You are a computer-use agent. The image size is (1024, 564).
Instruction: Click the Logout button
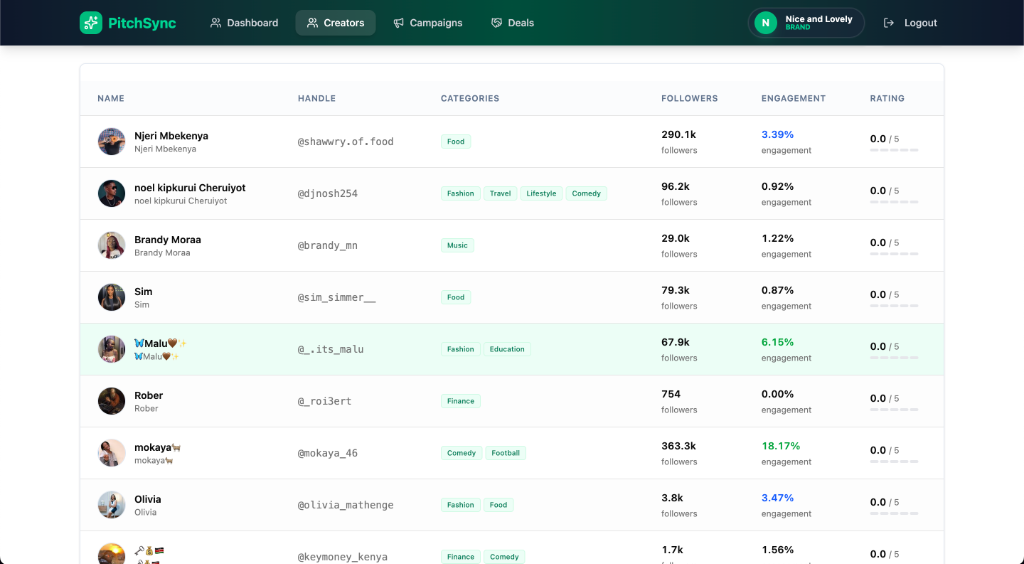(910, 23)
